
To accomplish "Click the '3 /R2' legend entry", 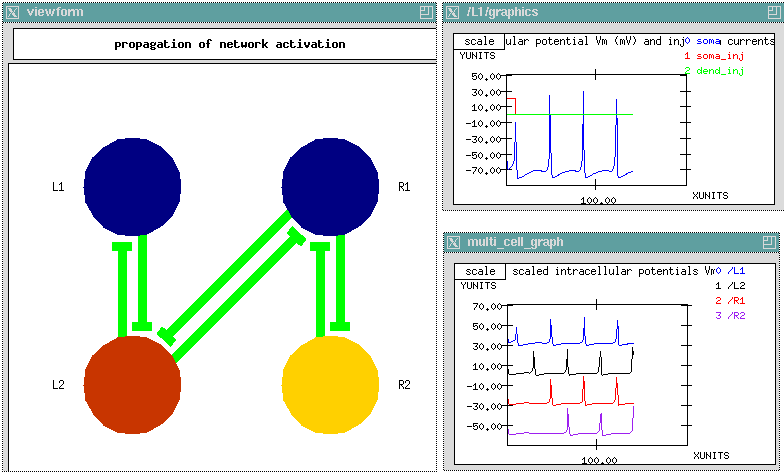I will pos(730,316).
